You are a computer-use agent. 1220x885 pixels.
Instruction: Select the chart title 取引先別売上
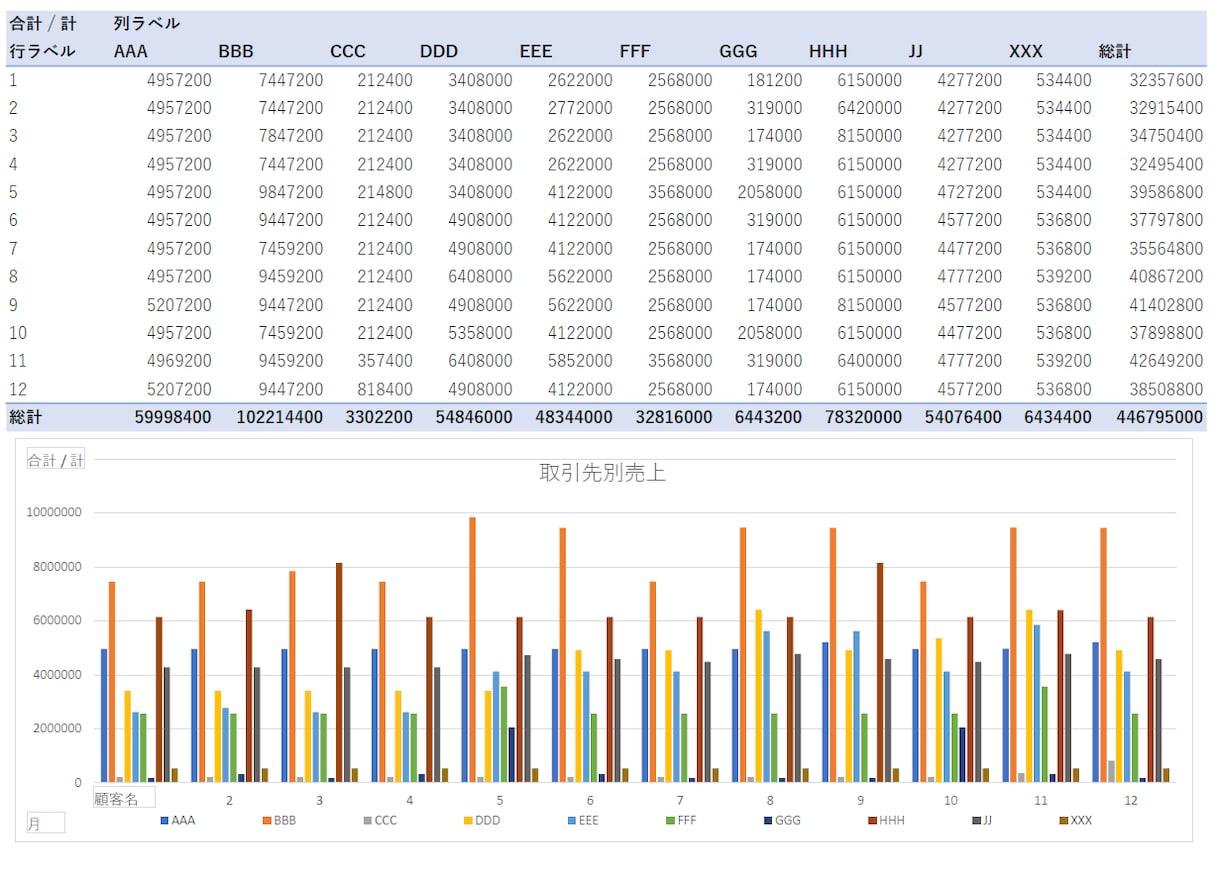pos(603,473)
